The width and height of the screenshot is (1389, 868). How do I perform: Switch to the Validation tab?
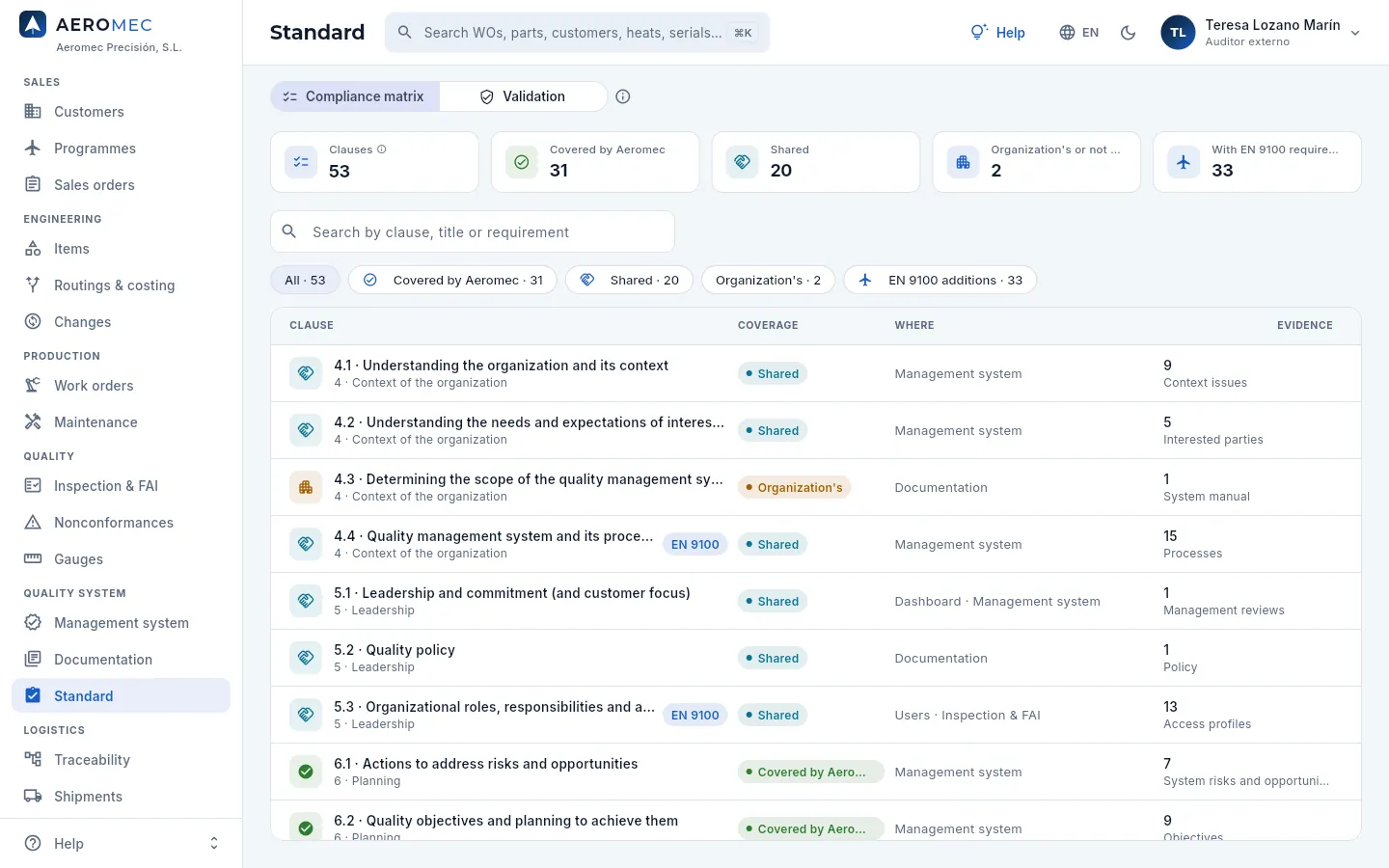click(x=523, y=96)
